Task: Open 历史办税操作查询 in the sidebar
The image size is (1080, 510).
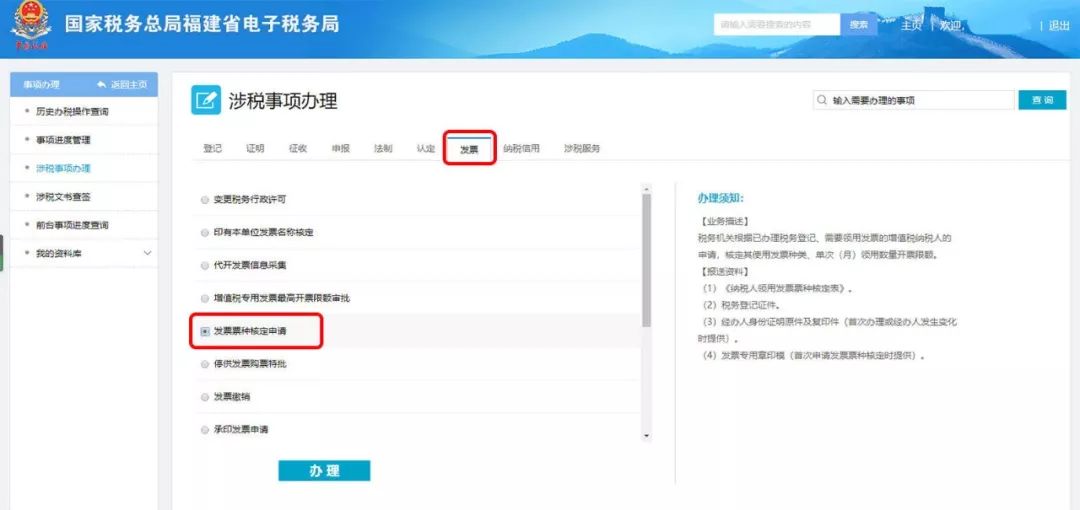Action: (72, 112)
